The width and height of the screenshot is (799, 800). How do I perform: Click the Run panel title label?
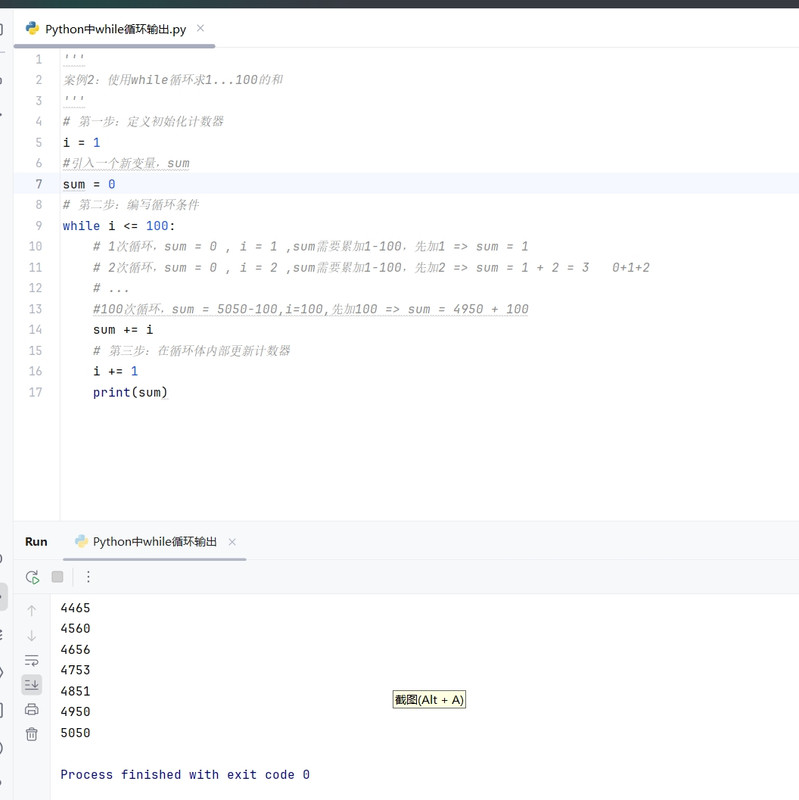click(36, 541)
